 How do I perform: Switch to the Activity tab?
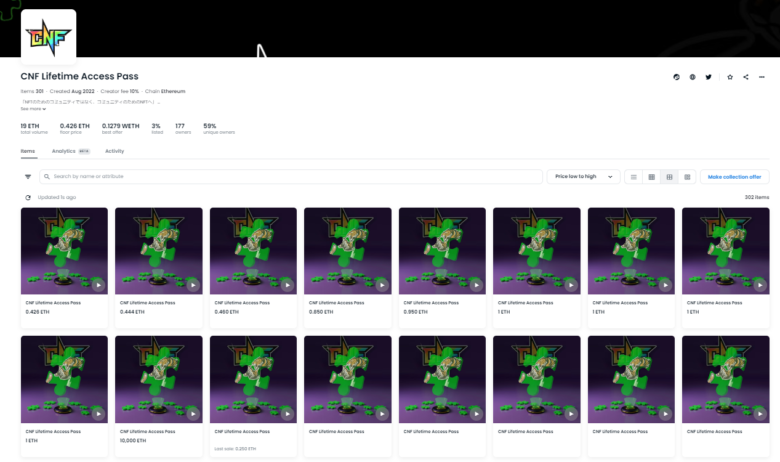point(114,151)
